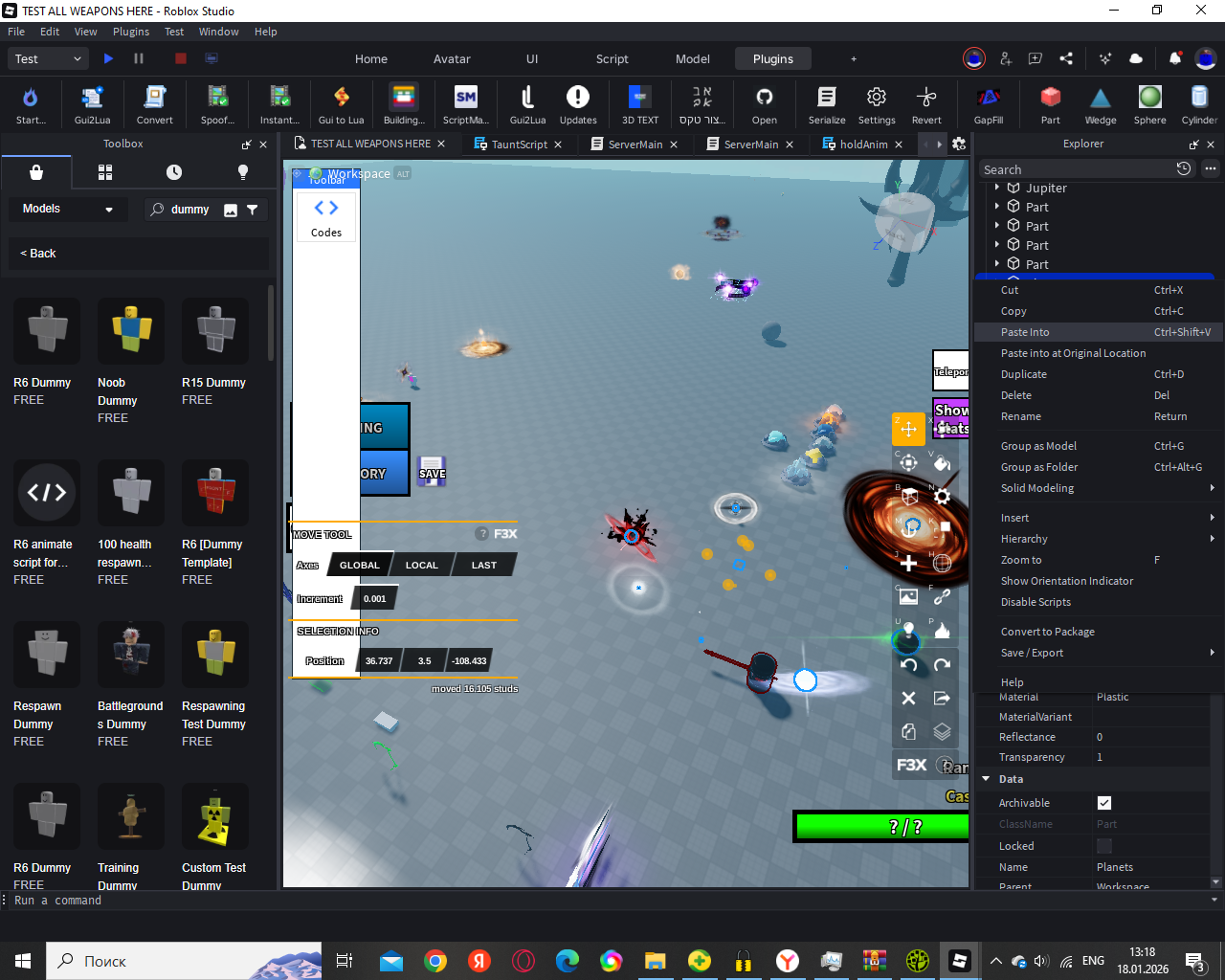Viewport: 1225px width, 980px height.
Task: Open the Plugins menu in menu bar
Action: click(131, 32)
